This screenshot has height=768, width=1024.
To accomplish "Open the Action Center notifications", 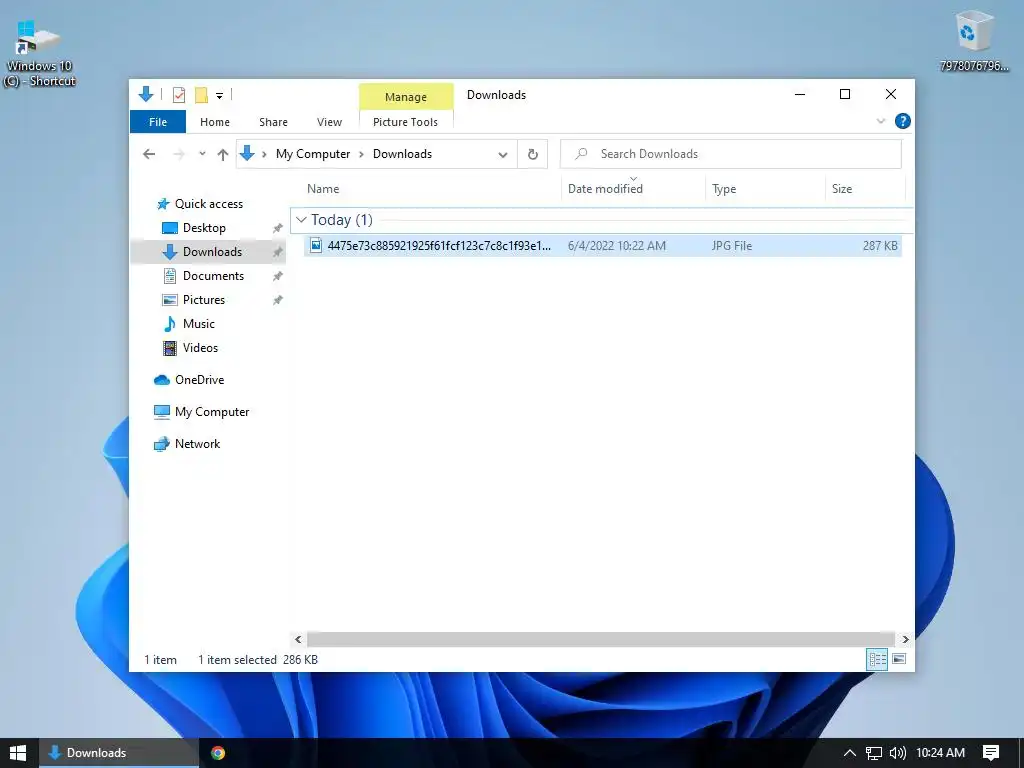I will [x=991, y=753].
